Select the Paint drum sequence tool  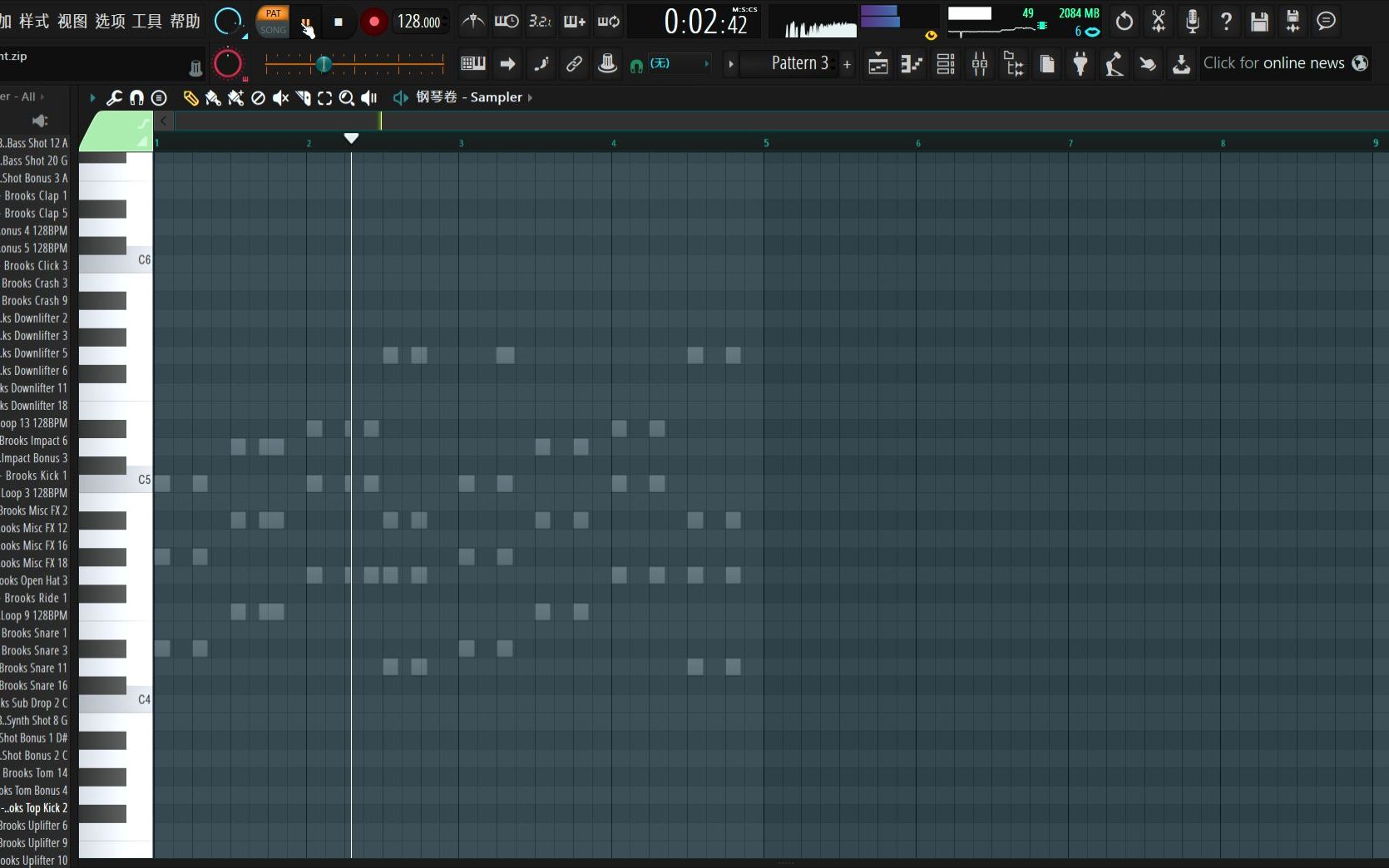[236, 98]
